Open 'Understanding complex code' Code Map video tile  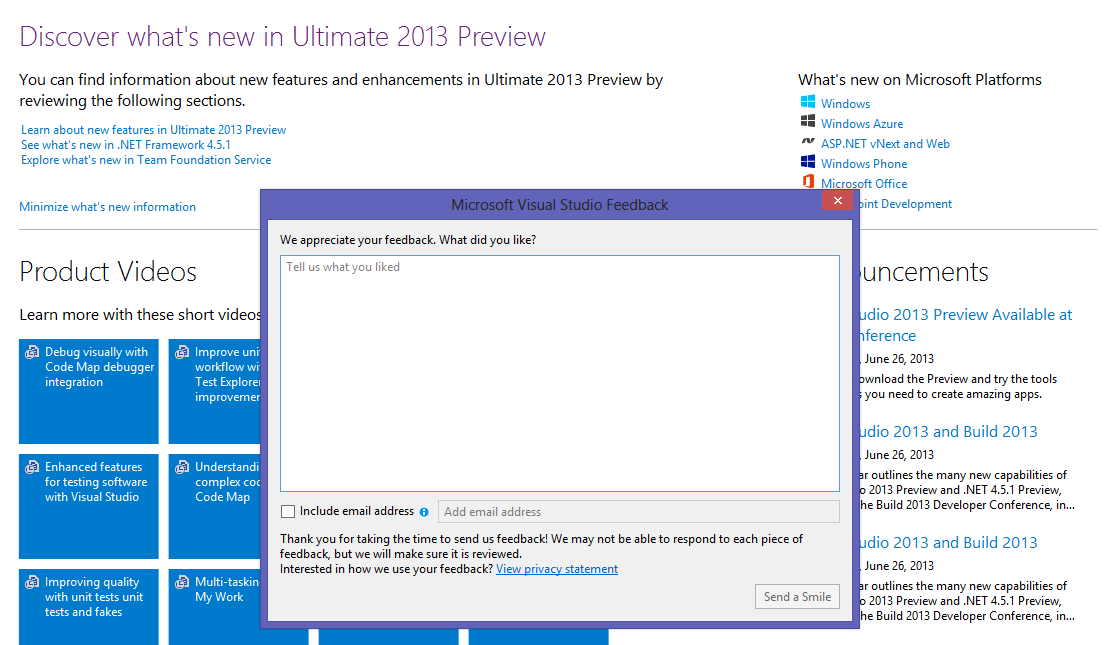pos(215,506)
